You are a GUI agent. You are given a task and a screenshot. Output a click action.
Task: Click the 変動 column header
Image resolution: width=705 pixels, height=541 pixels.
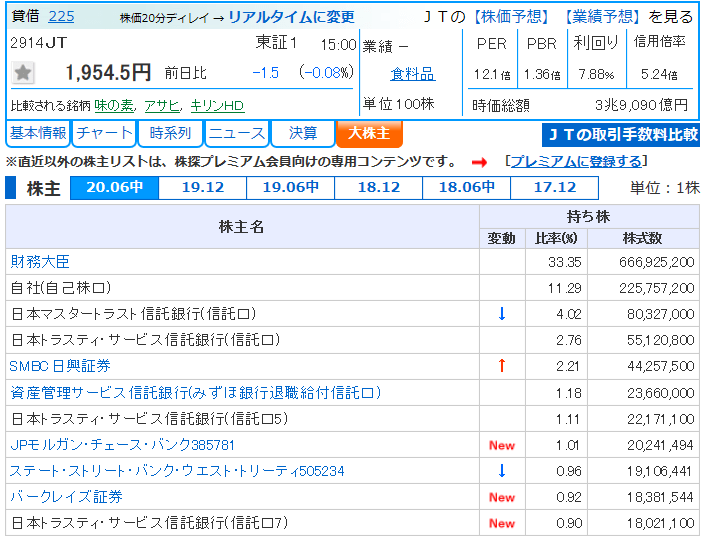coord(502,238)
